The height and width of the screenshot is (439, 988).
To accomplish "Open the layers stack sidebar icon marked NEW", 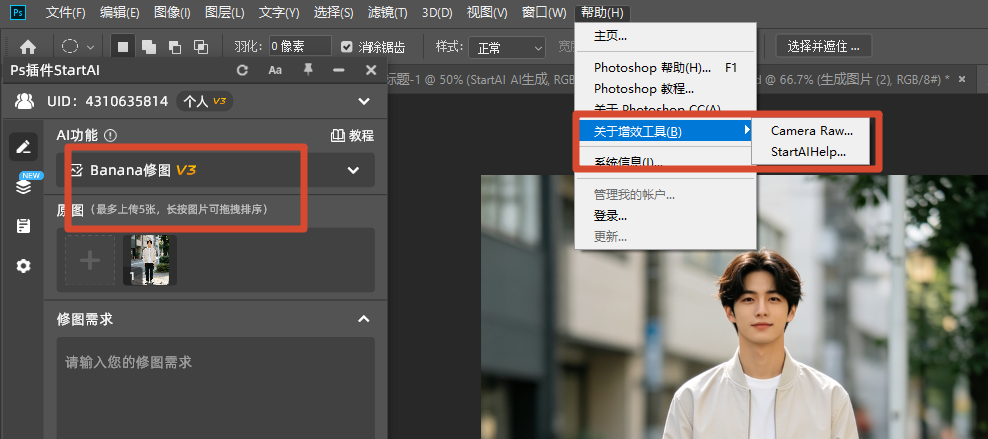I will 23,187.
